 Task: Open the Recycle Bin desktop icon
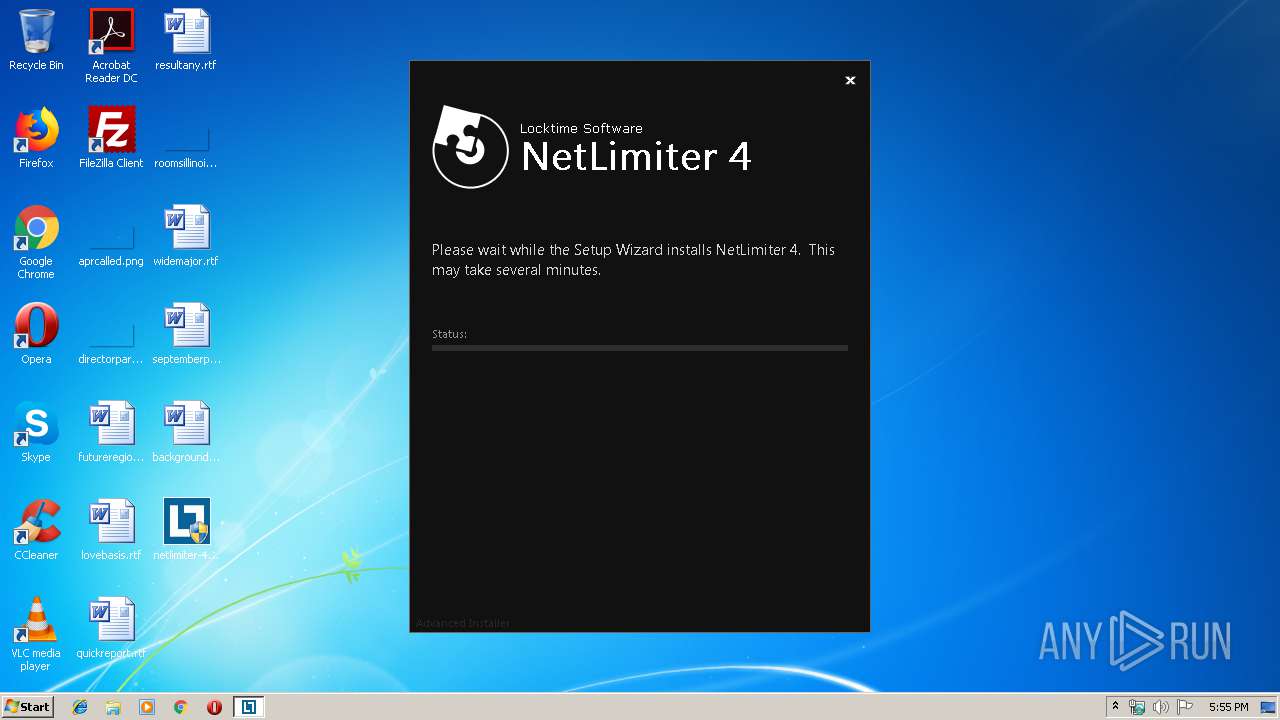pyautogui.click(x=36, y=40)
